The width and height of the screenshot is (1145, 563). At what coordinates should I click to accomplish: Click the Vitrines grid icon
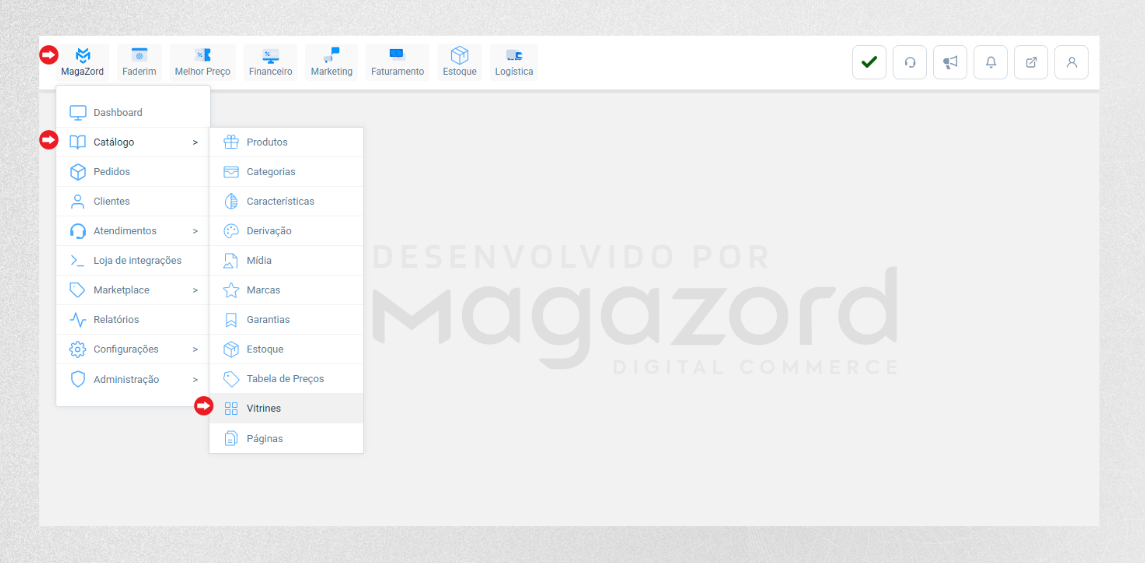point(231,409)
